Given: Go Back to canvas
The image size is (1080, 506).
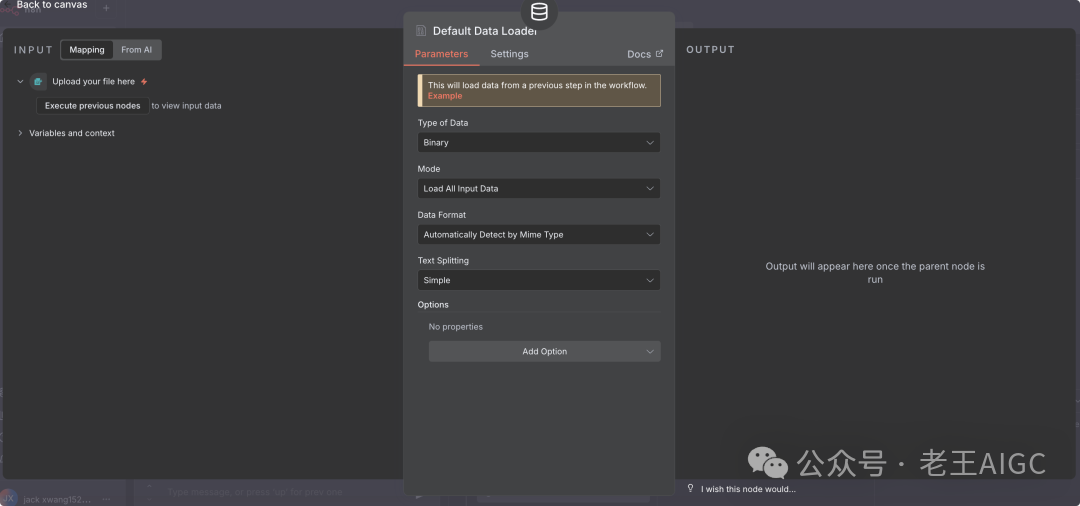Looking at the screenshot, I should point(52,5).
